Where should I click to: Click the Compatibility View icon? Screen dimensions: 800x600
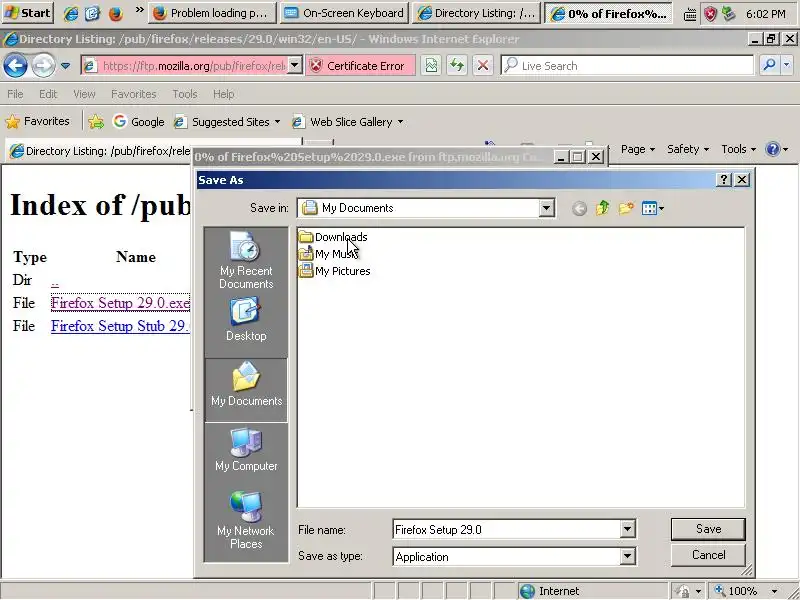click(431, 65)
